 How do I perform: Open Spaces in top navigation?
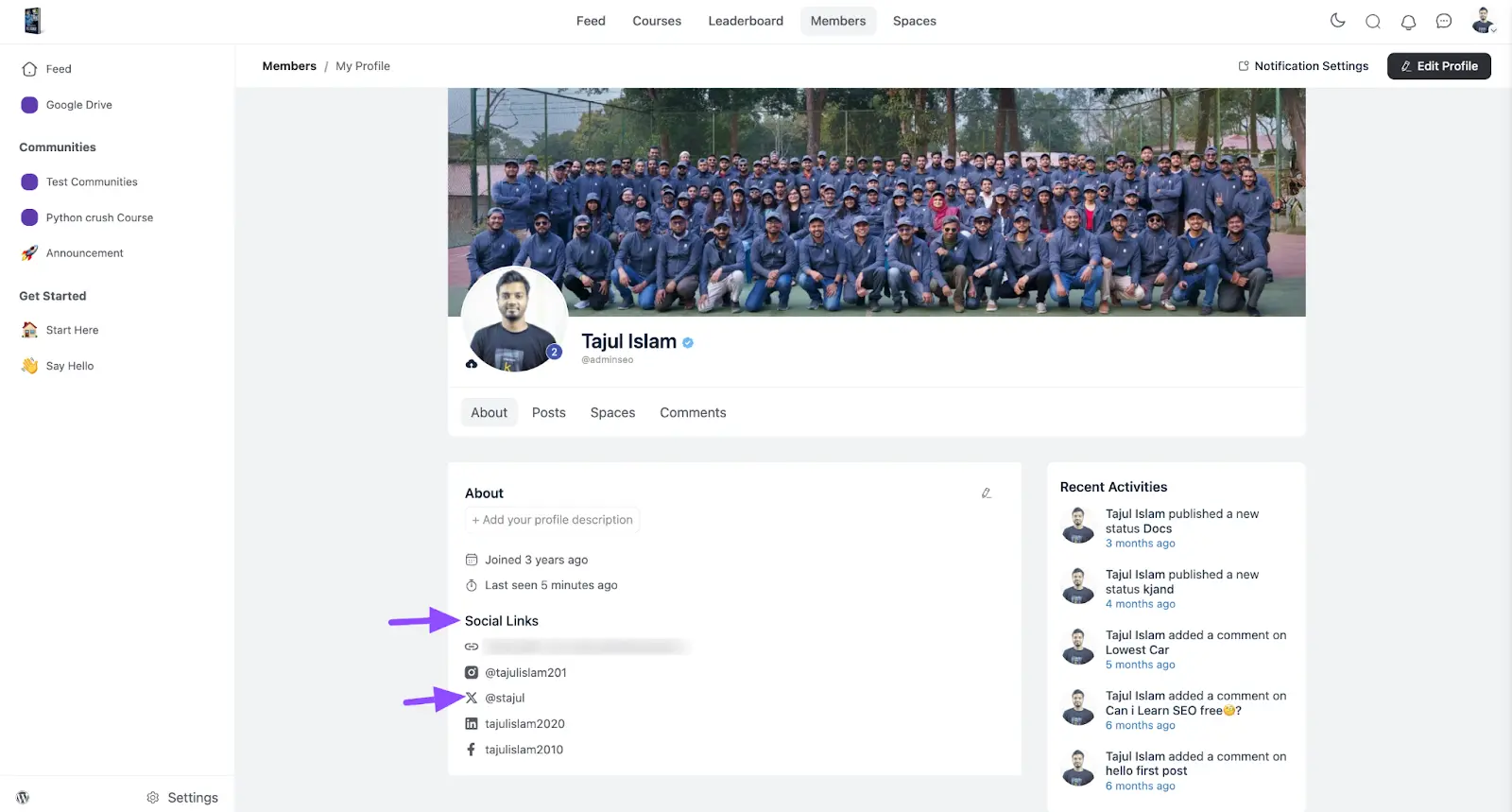915,21
